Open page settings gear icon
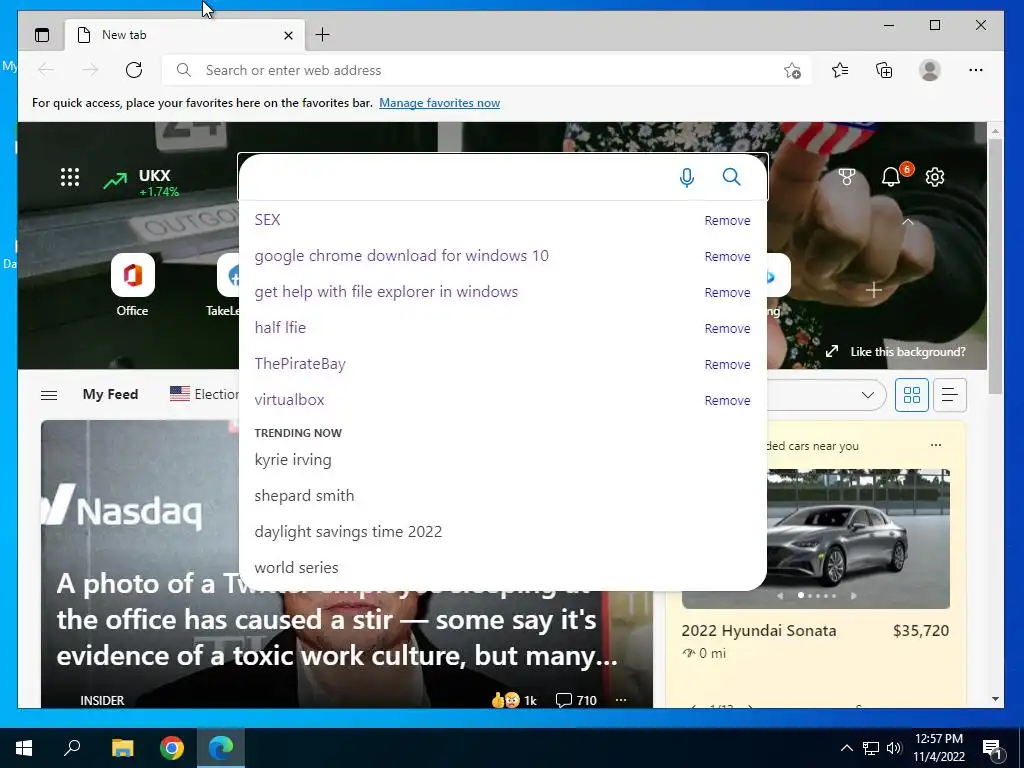Viewport: 1024px width, 768px height. tap(935, 177)
